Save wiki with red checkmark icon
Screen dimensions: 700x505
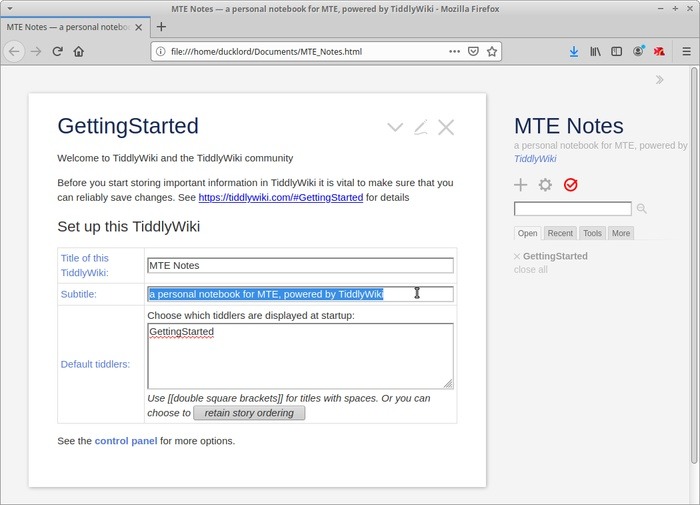[571, 184]
